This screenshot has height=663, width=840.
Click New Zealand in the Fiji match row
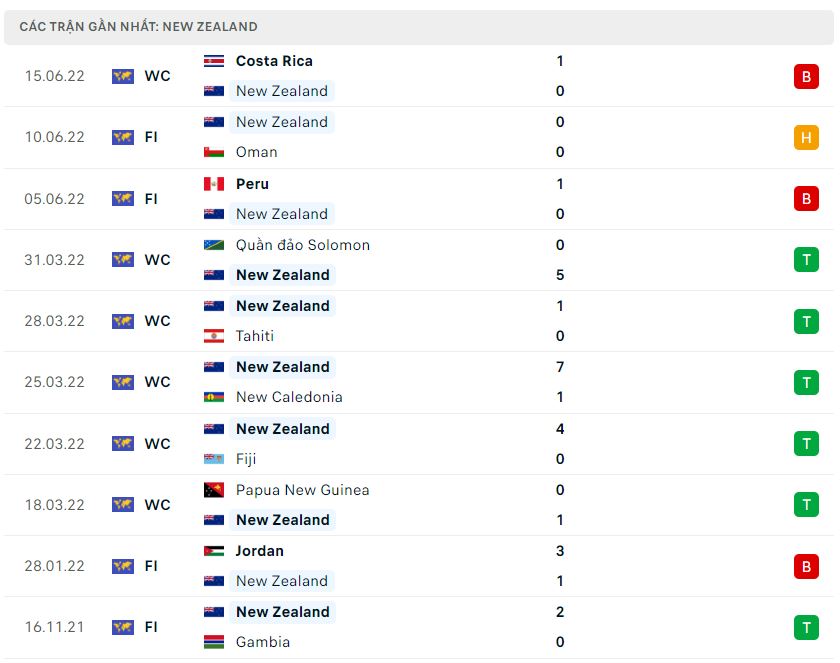click(x=282, y=429)
